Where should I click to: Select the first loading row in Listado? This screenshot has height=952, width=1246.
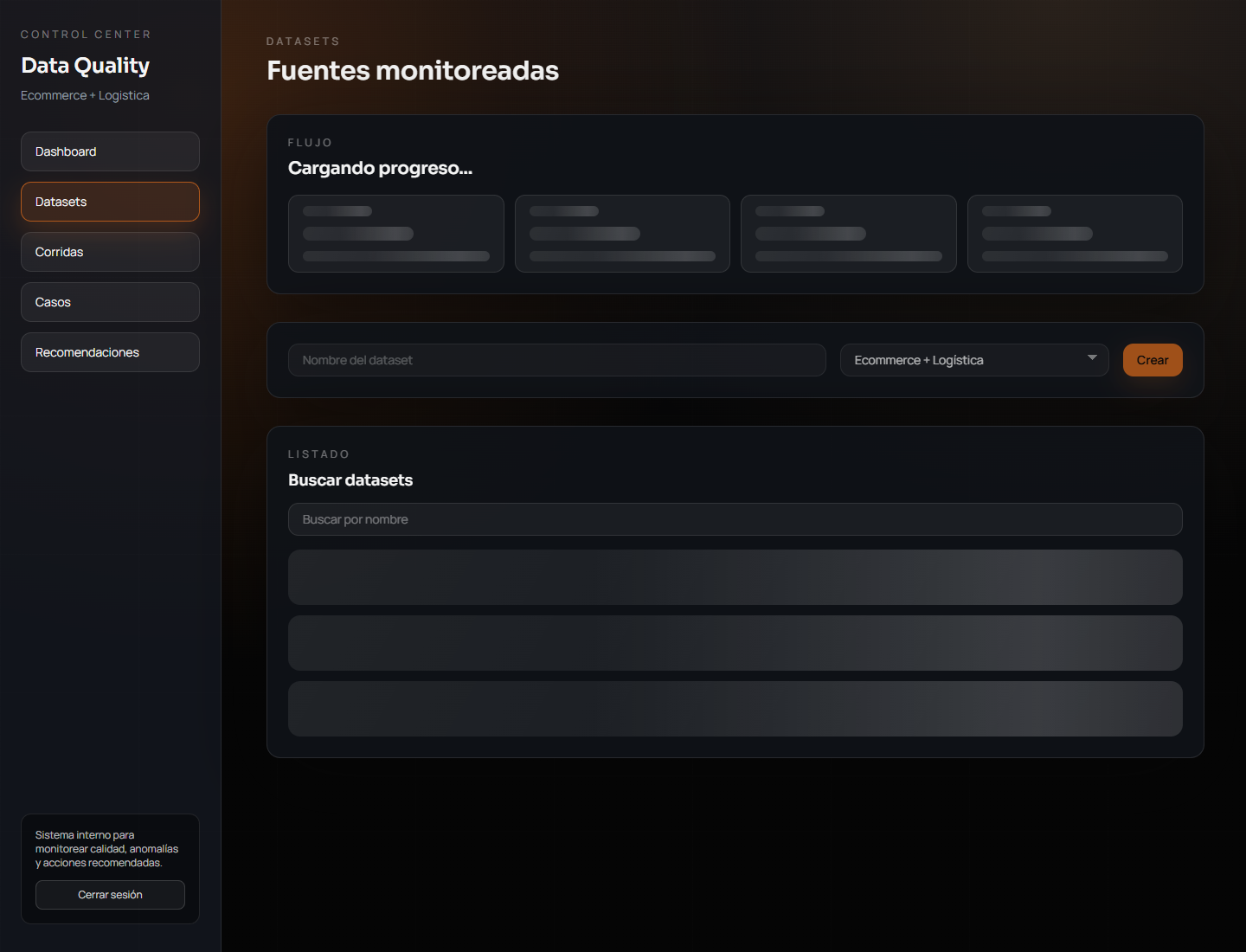pos(735,577)
